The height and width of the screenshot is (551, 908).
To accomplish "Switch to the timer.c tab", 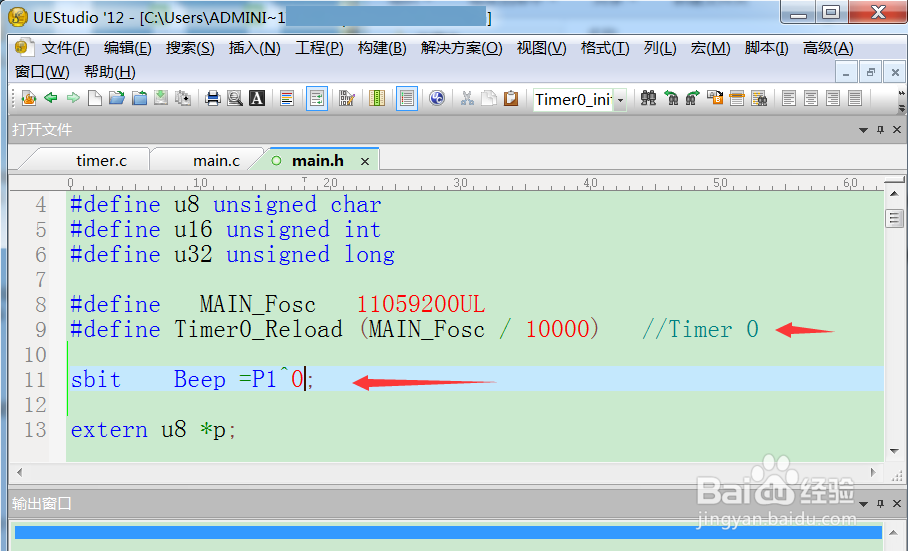I will (101, 160).
